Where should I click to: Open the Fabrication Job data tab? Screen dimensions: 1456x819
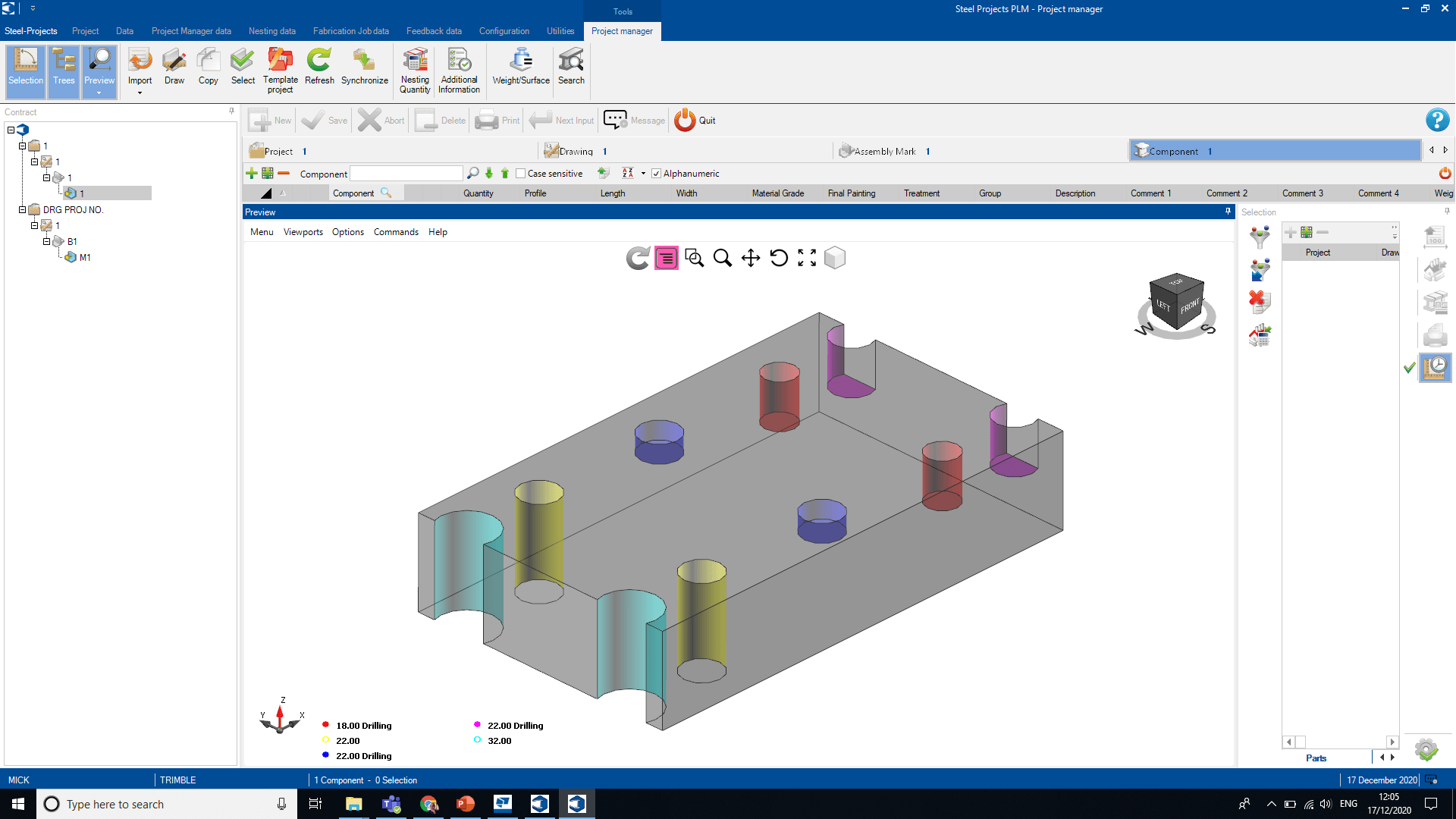(x=351, y=31)
